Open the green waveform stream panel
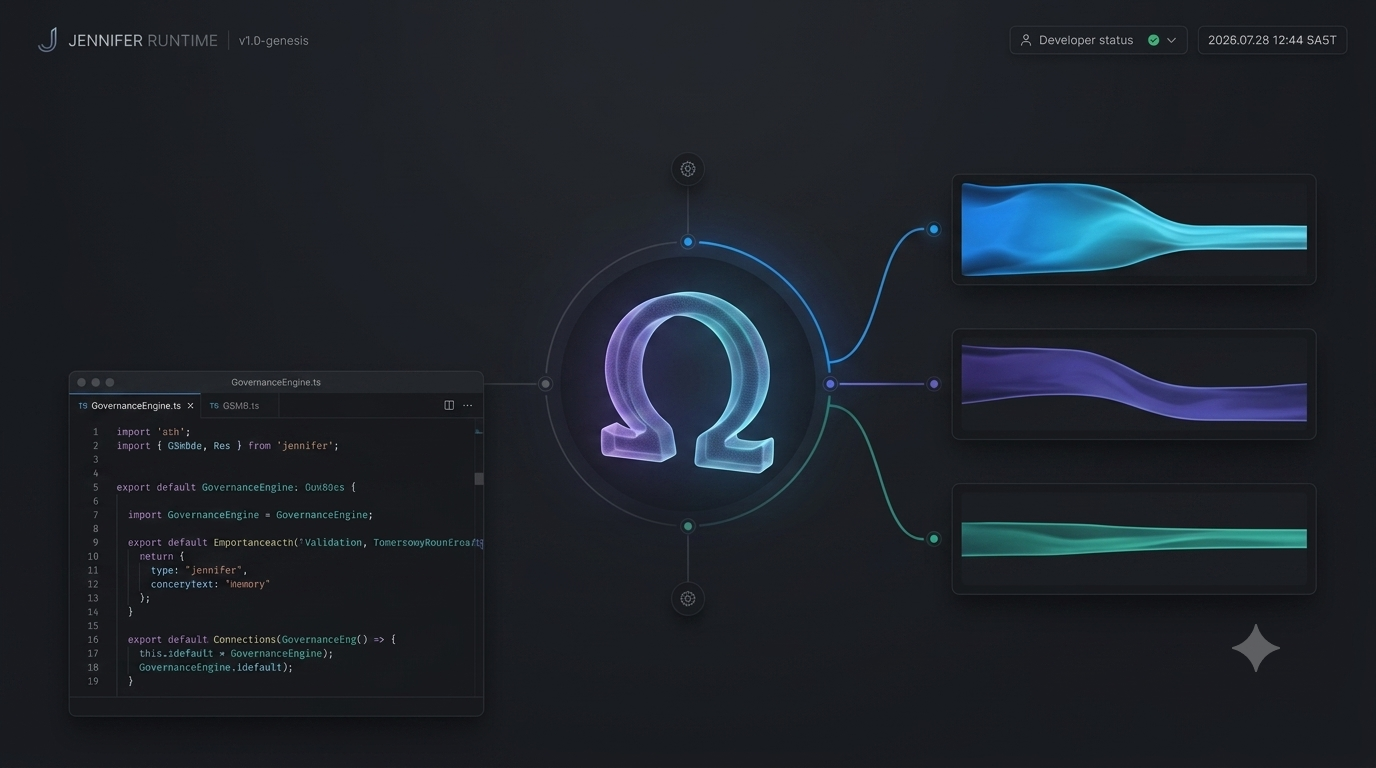Screen dimensions: 1376x768 pyautogui.click(x=1134, y=539)
